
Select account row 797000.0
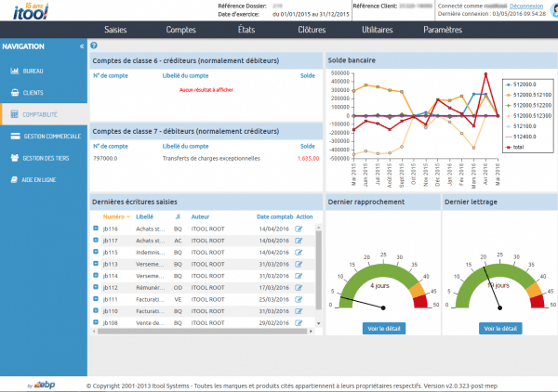pos(206,158)
